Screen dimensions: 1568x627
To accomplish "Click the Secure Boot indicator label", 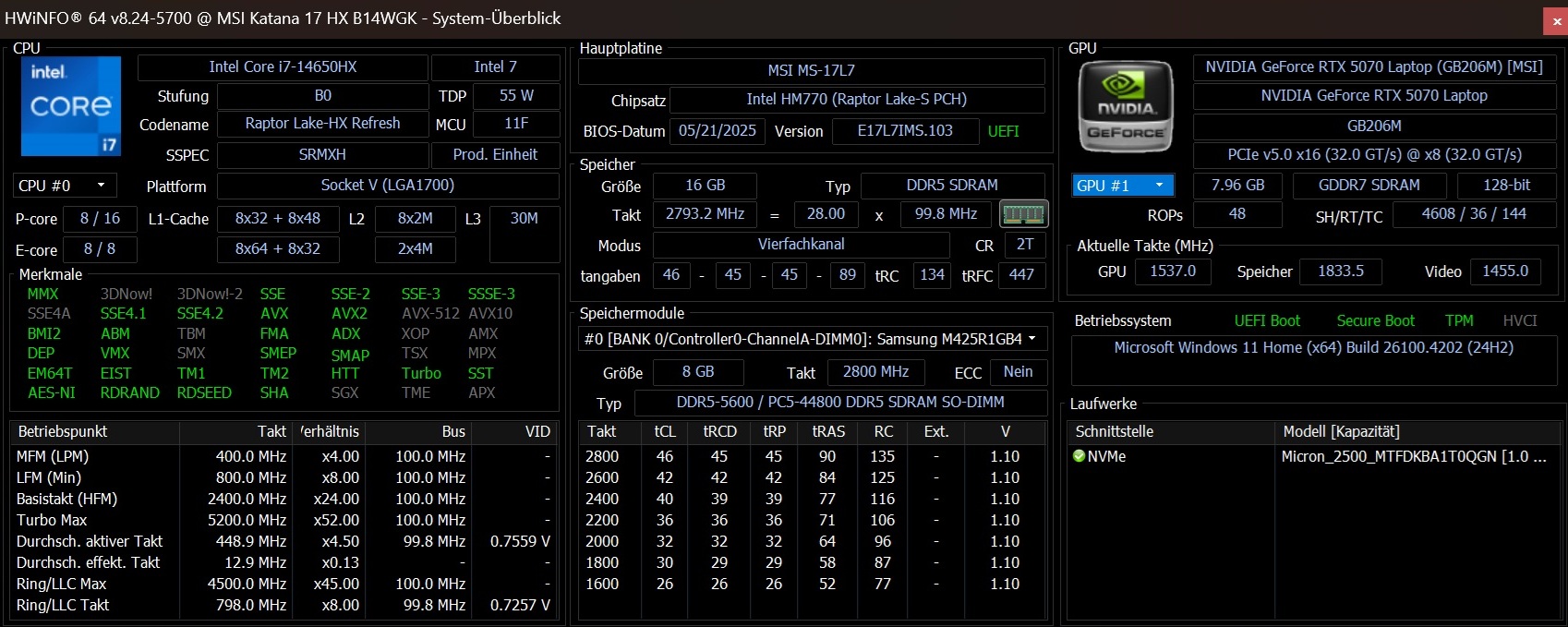I will (1375, 320).
